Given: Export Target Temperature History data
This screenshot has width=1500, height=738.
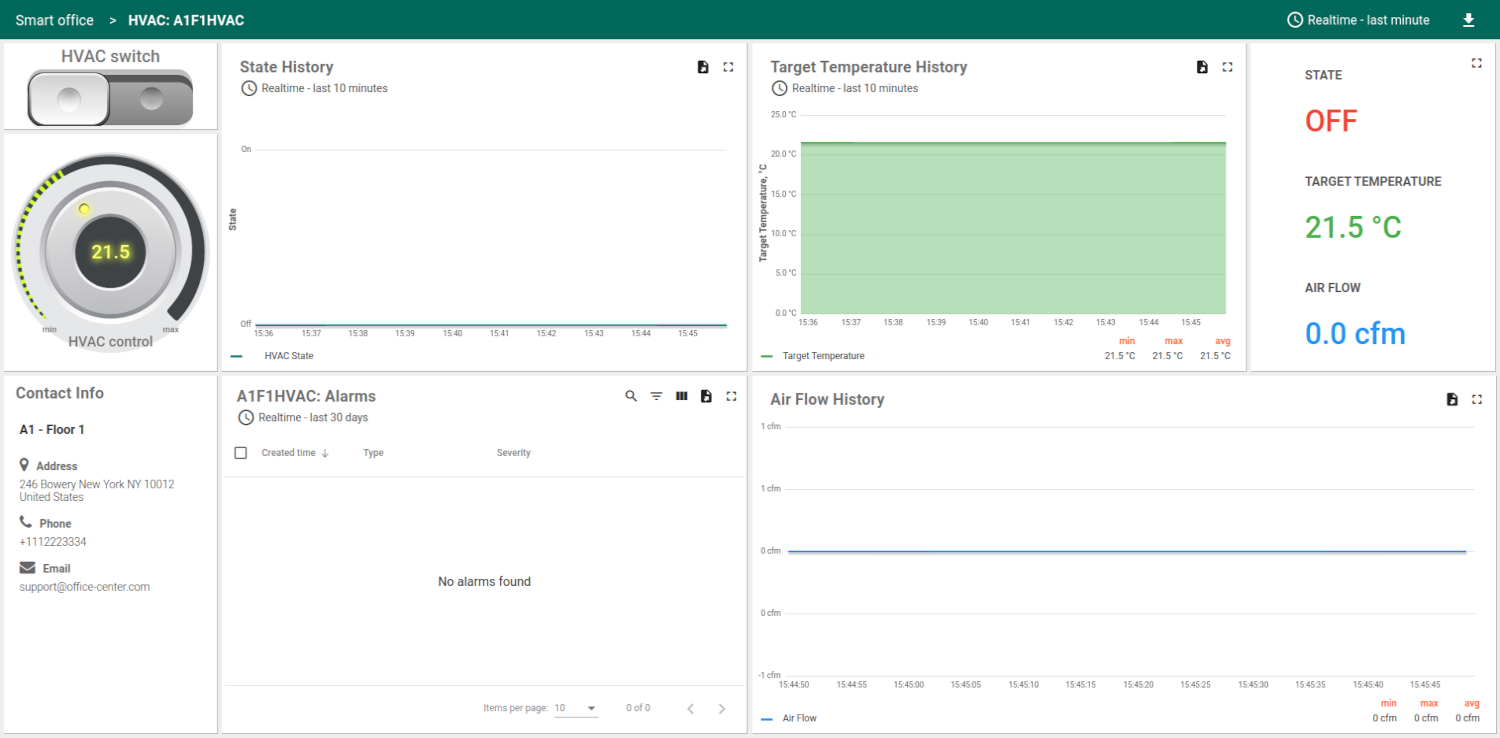Looking at the screenshot, I should pos(1202,67).
